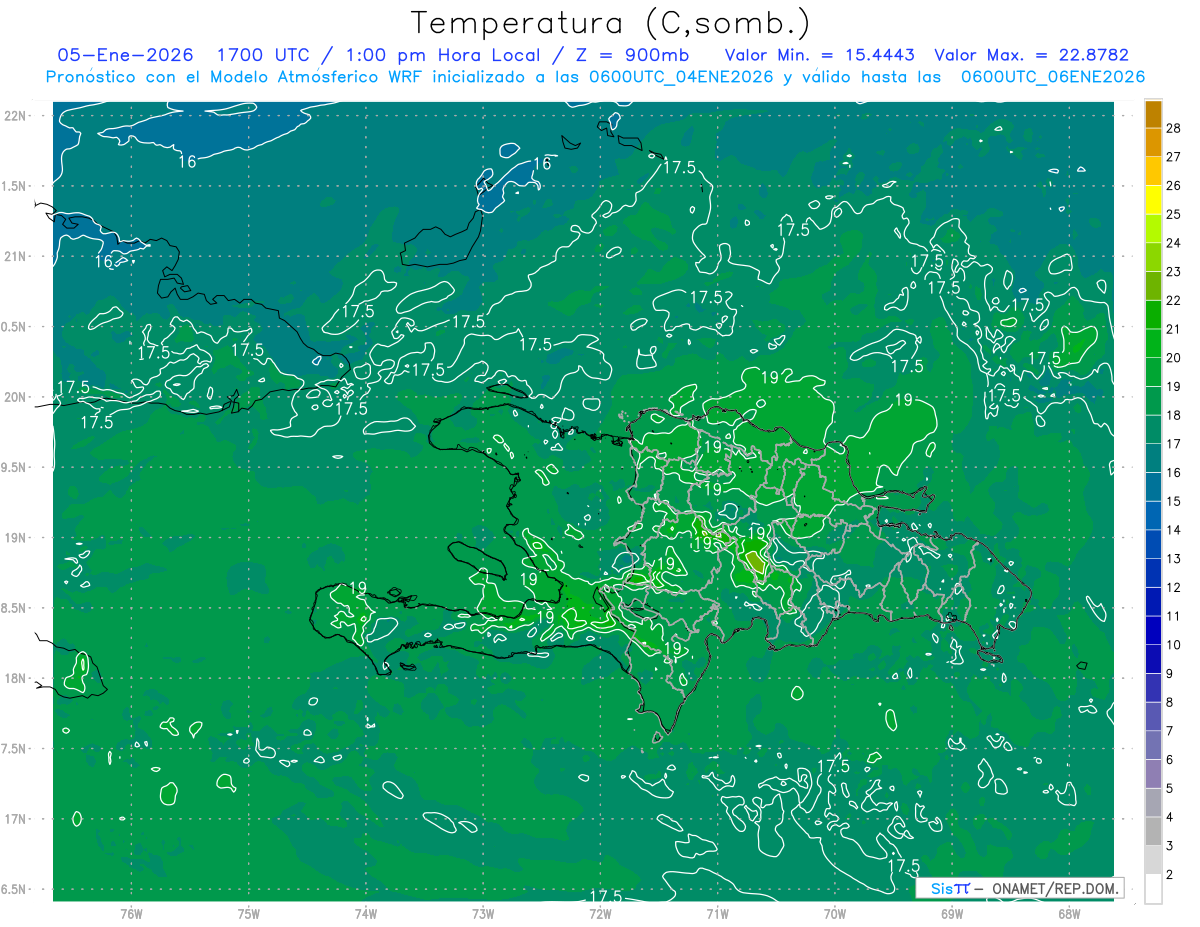Click the 68W longitude label

[x=1069, y=913]
